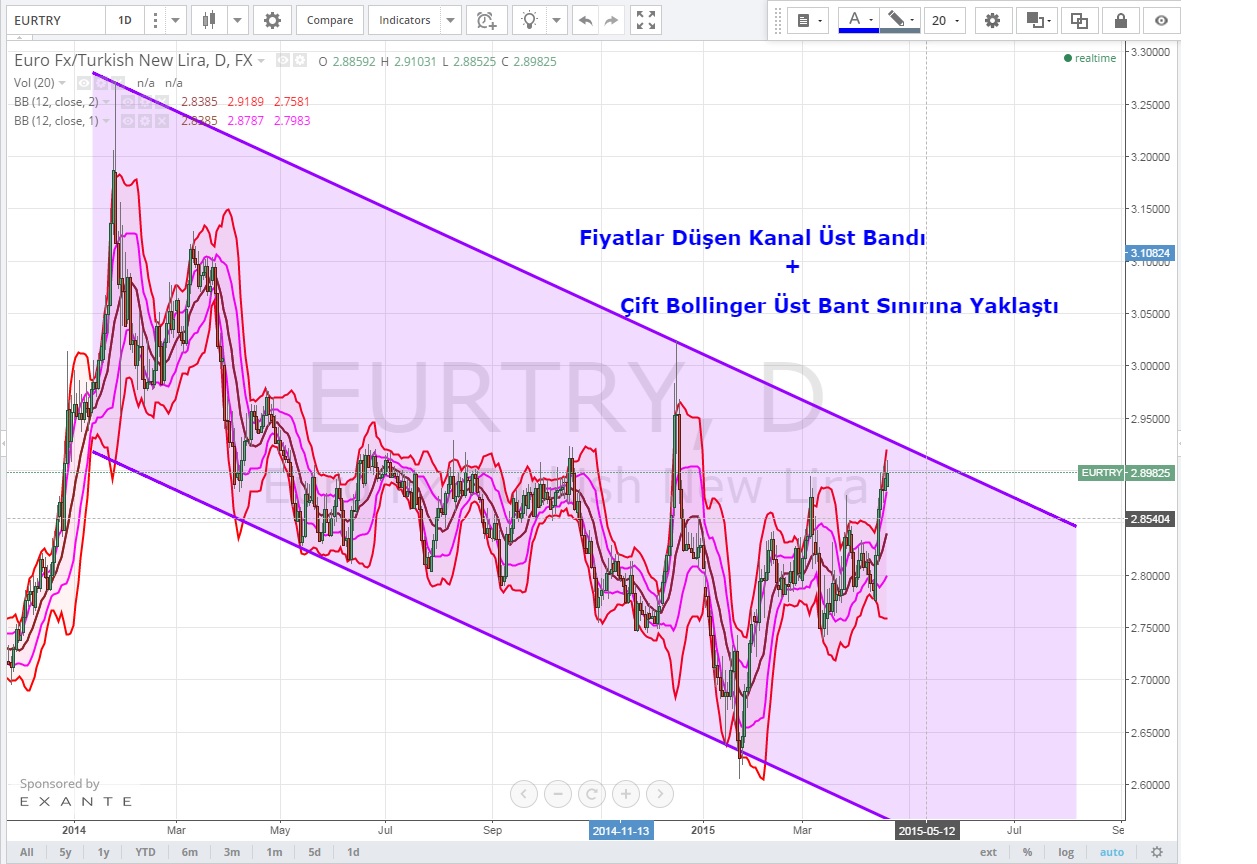Expand the font size 20 dropdown
The image size is (1257, 864).
click(945, 20)
